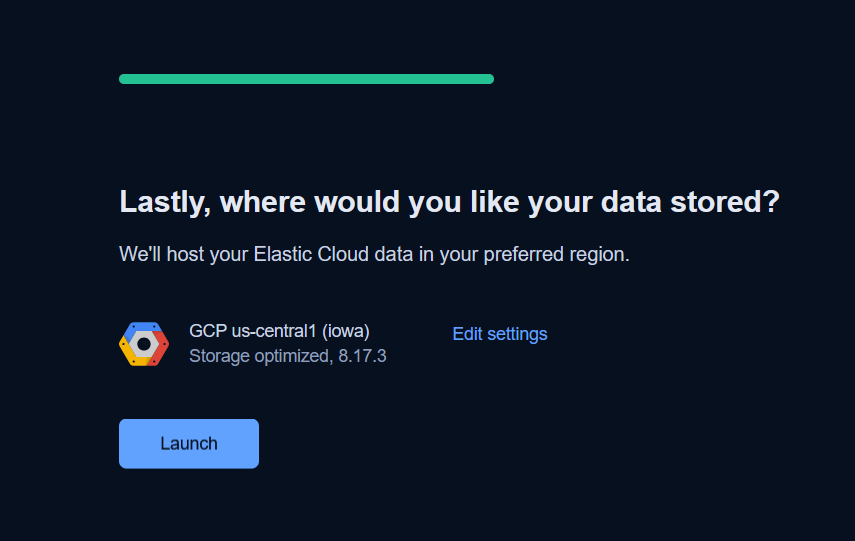Click the 'We'll host your Elastic Cloud data' subtitle
The width and height of the screenshot is (855, 541).
pos(374,254)
